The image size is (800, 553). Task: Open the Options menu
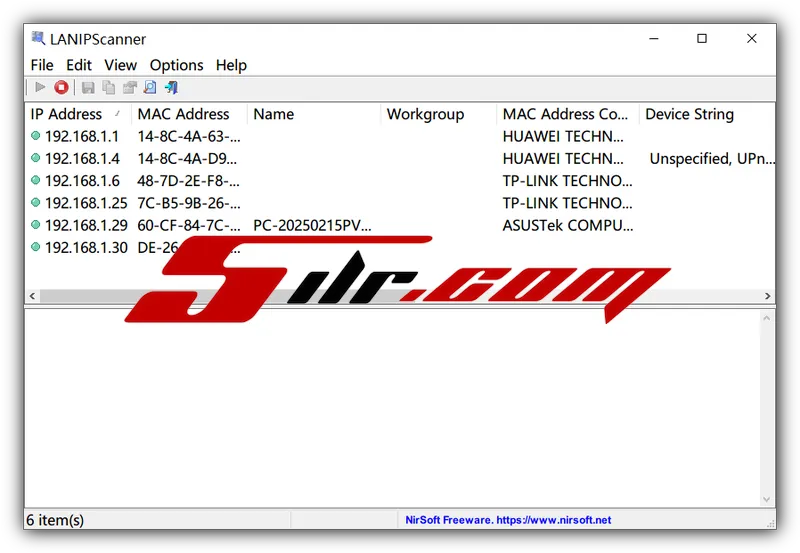point(177,65)
